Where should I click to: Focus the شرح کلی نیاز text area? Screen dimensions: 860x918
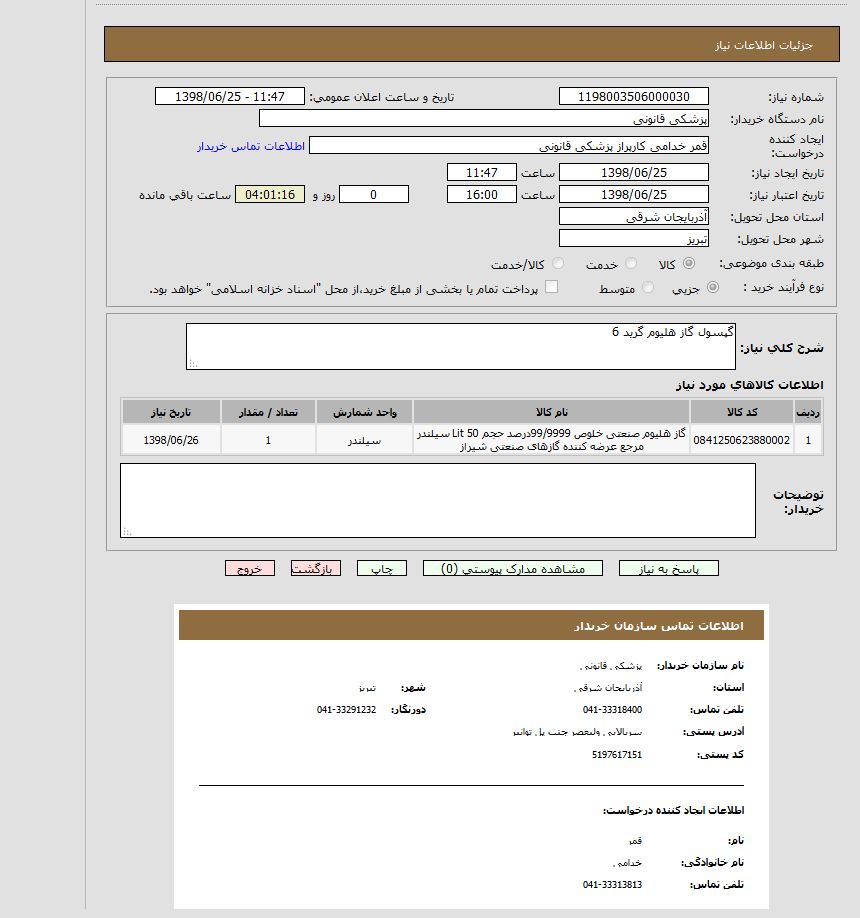point(461,346)
